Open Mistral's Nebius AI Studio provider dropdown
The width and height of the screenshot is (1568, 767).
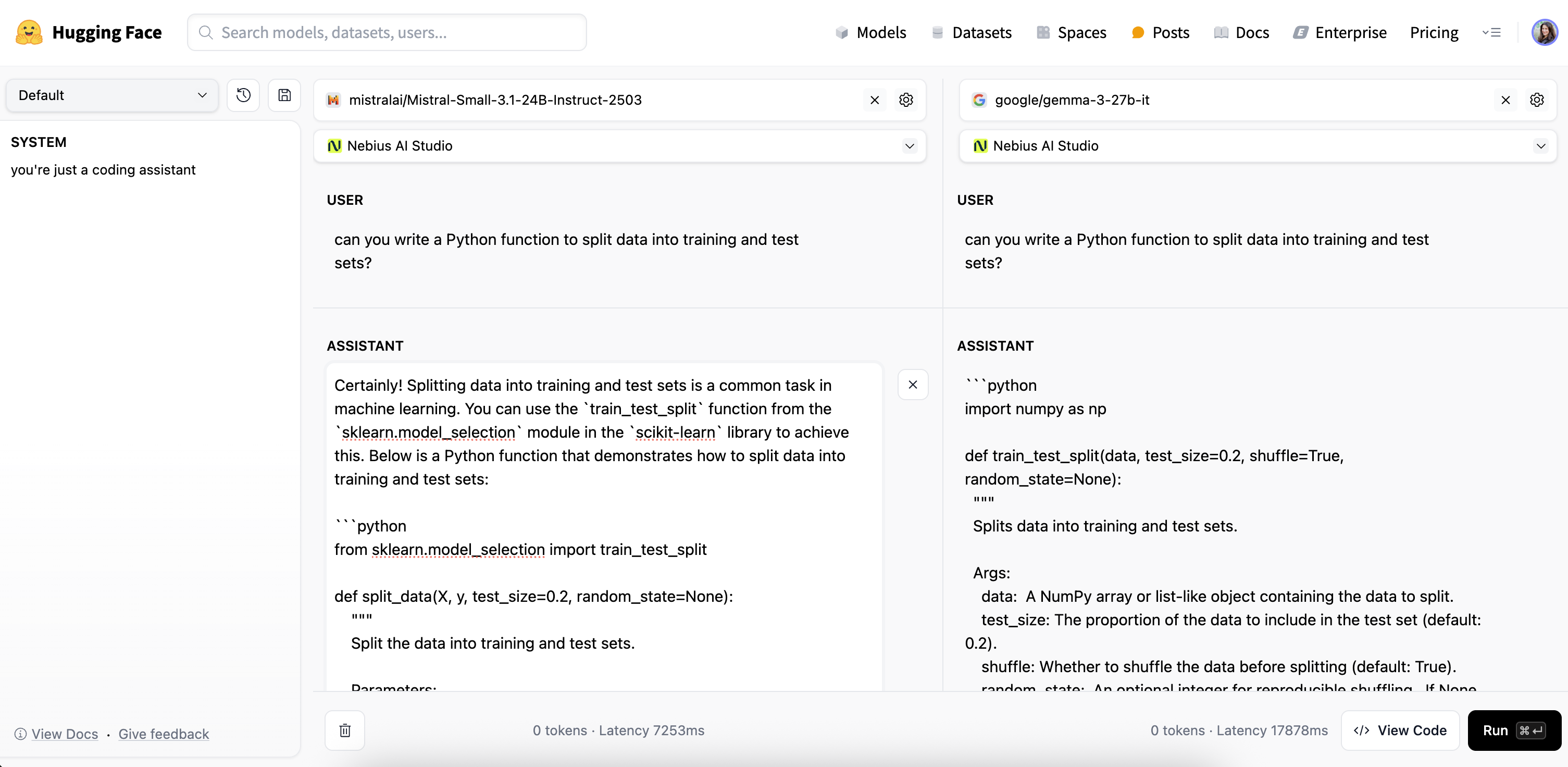click(x=619, y=146)
